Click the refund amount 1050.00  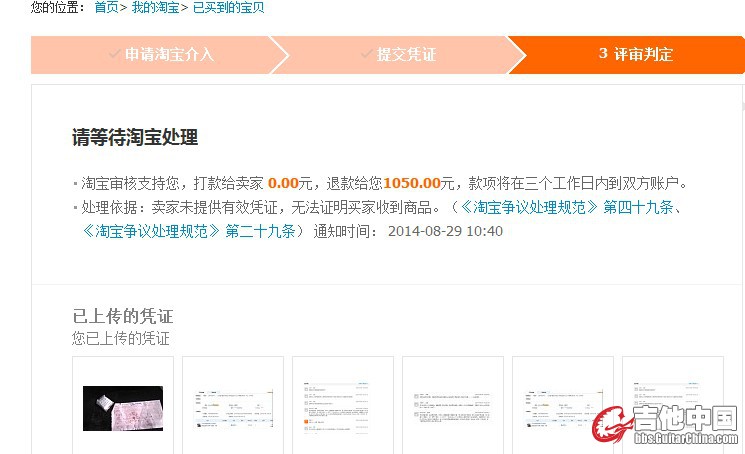pos(412,183)
